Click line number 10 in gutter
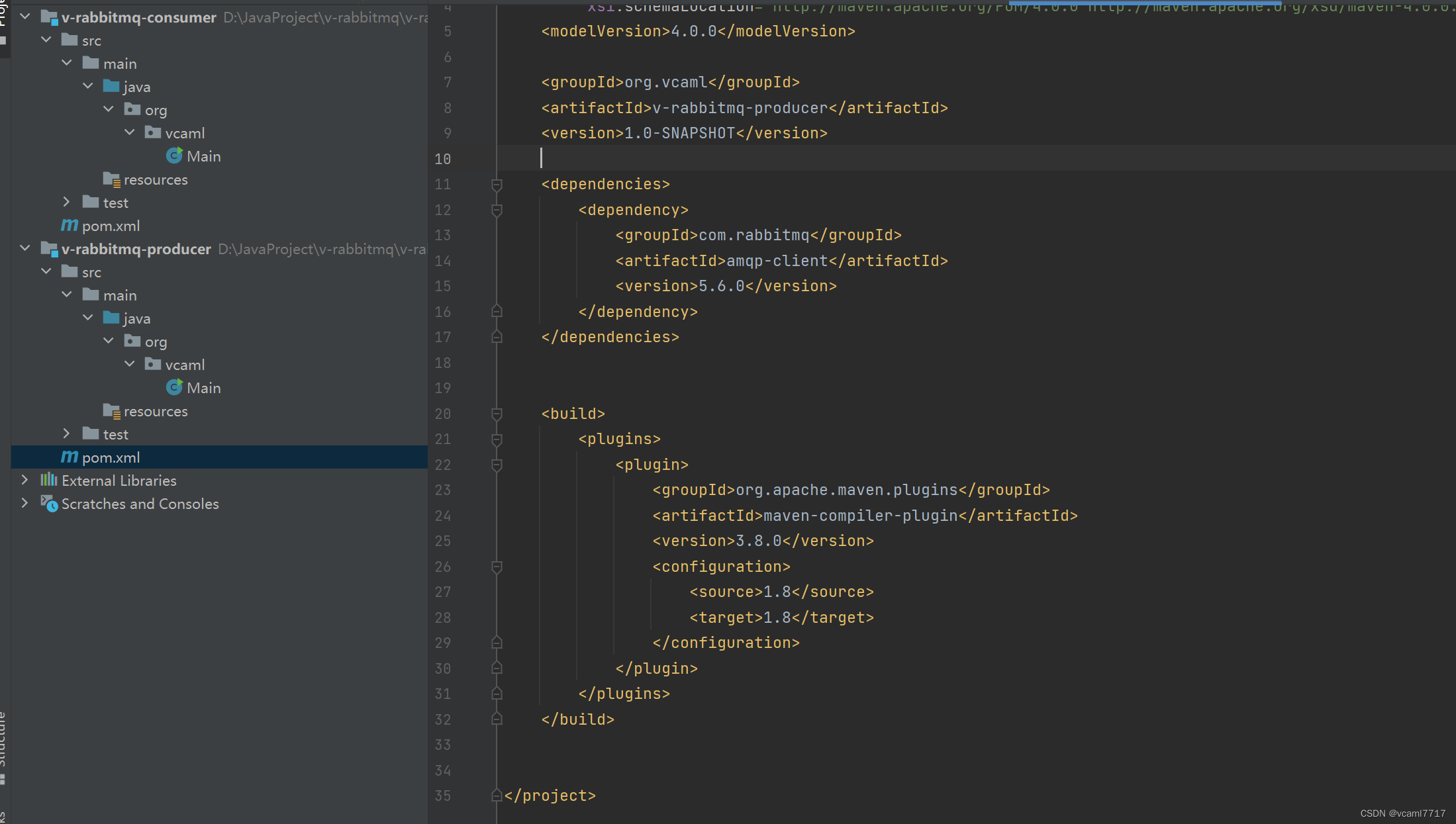Viewport: 1456px width, 824px height. (x=443, y=159)
